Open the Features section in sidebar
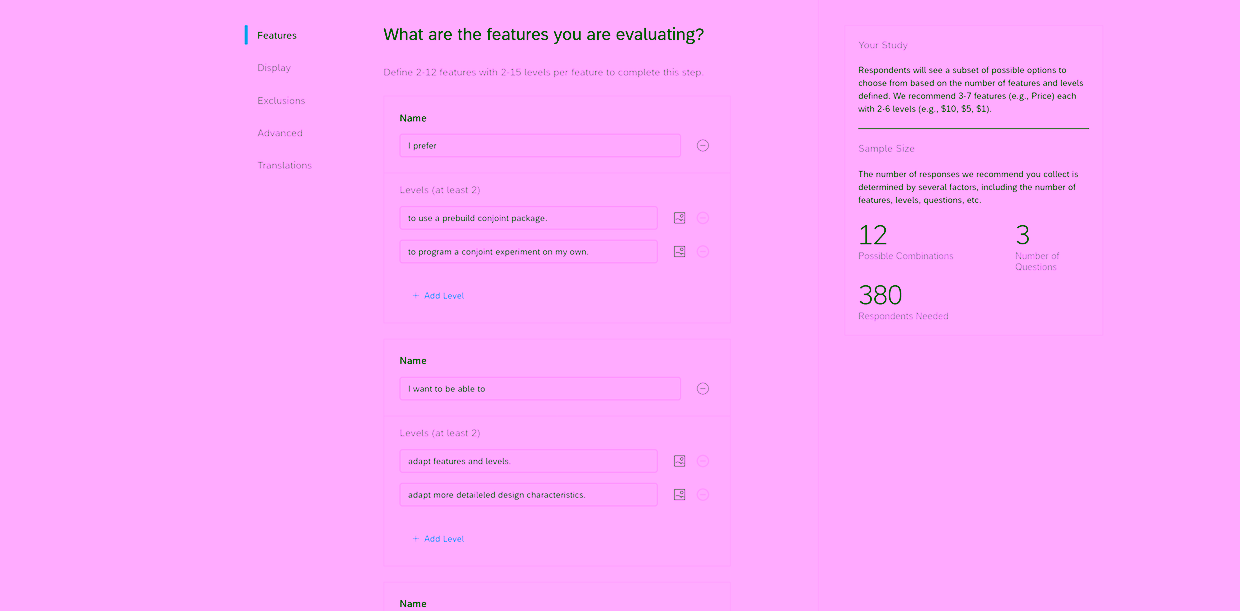Viewport: 1240px width, 611px height. (x=277, y=36)
